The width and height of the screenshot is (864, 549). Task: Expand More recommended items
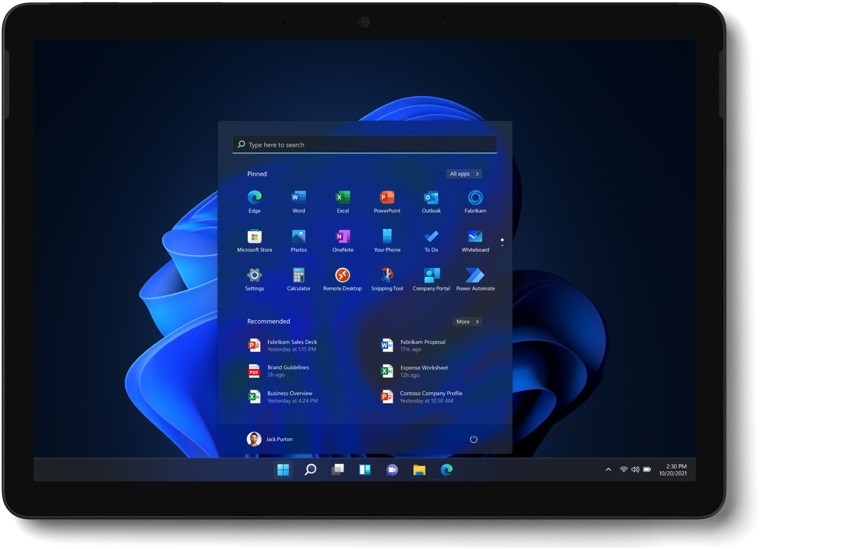(467, 321)
